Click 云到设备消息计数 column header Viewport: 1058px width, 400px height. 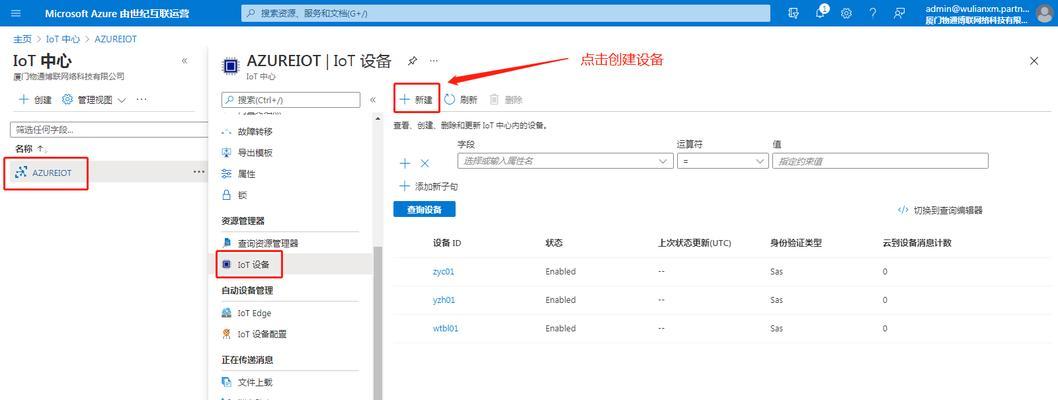click(x=917, y=243)
